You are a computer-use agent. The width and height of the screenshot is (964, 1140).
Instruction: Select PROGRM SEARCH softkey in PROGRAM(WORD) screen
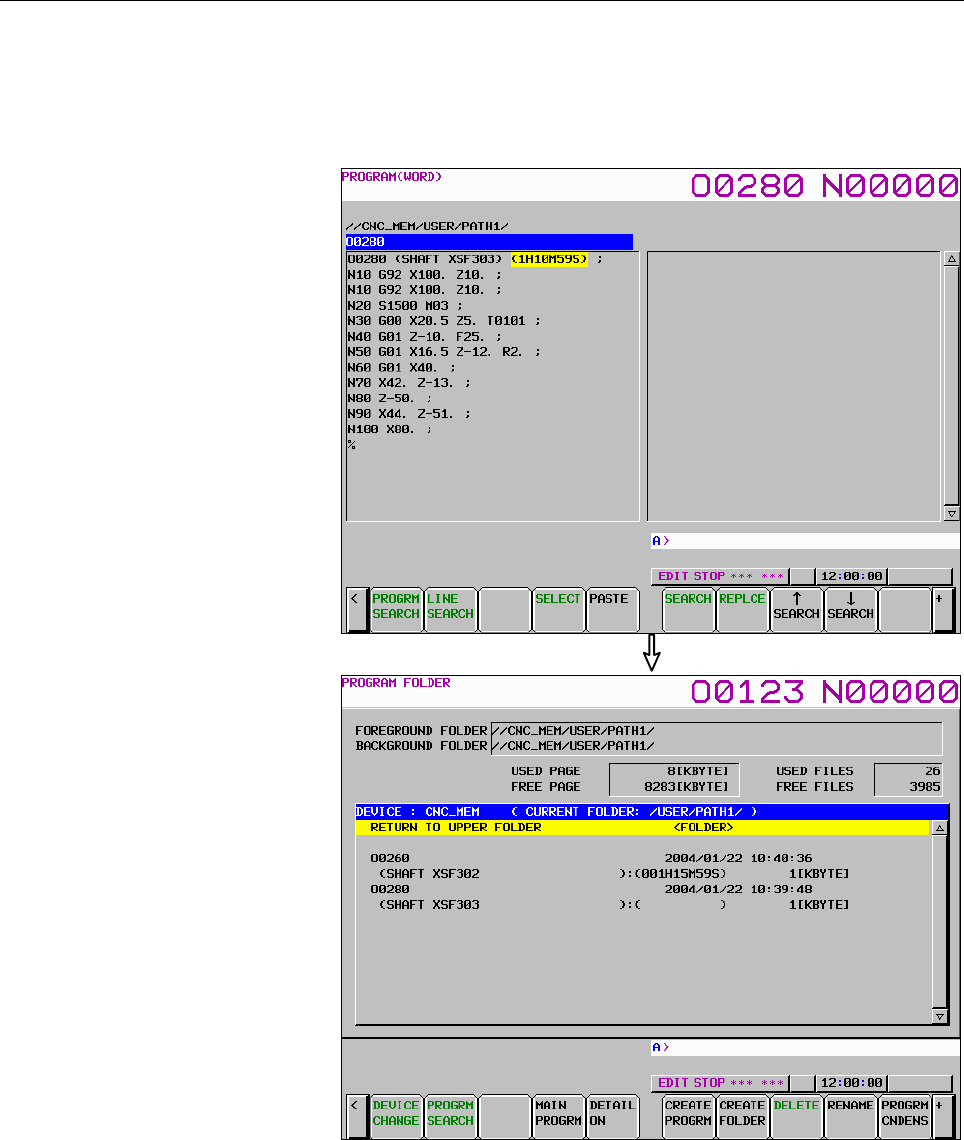point(396,609)
